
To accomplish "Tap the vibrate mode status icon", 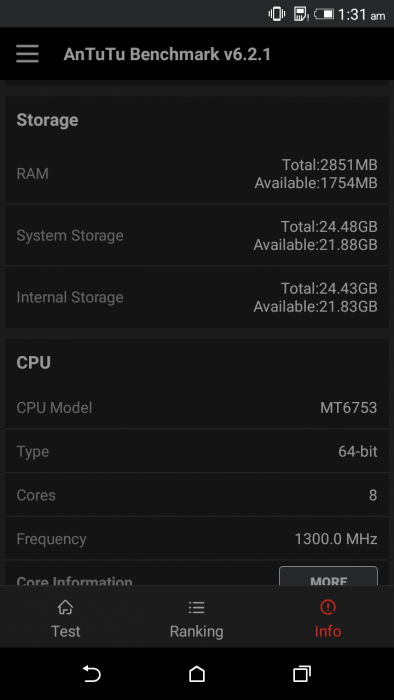I will (277, 14).
